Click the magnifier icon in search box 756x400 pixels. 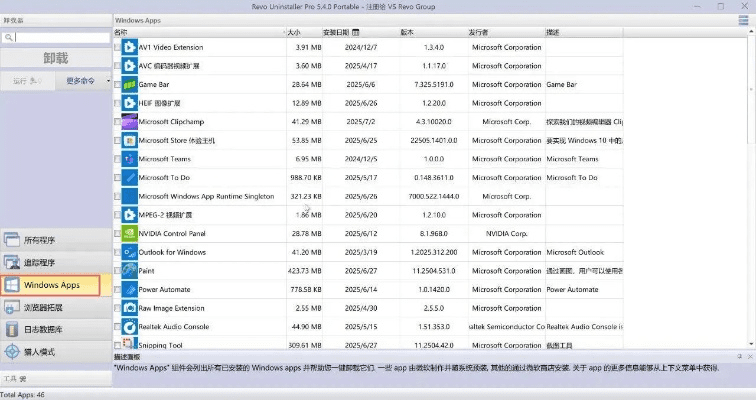point(8,37)
